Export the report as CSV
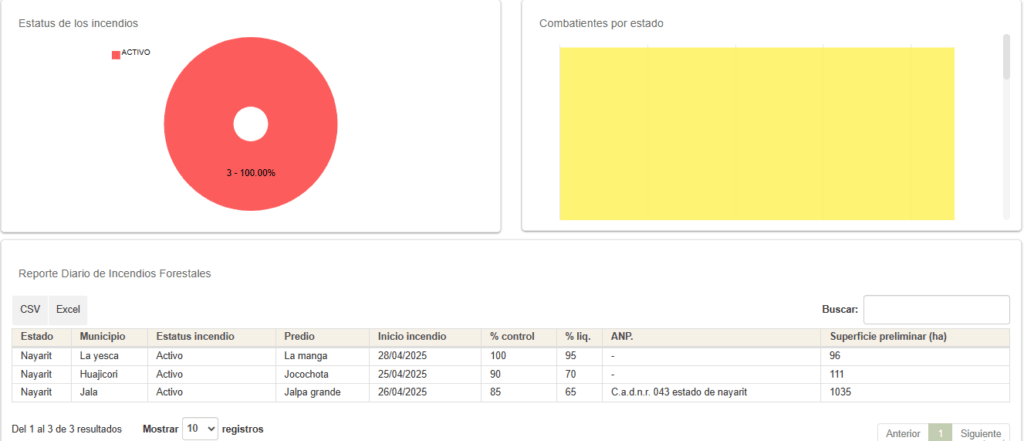This screenshot has height=441, width=1024. 30,310
